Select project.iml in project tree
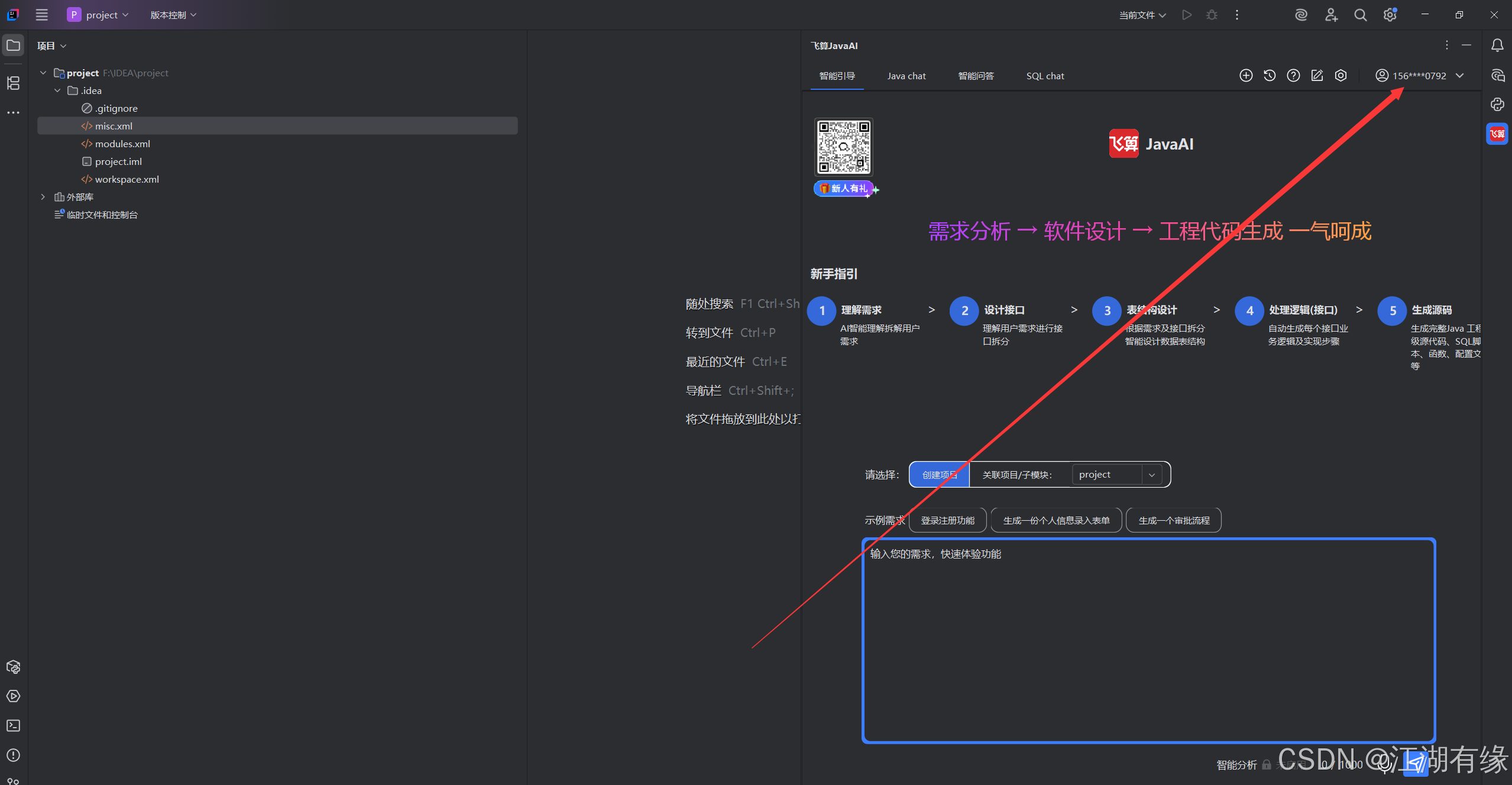Viewport: 1512px width, 785px height. 112,161
